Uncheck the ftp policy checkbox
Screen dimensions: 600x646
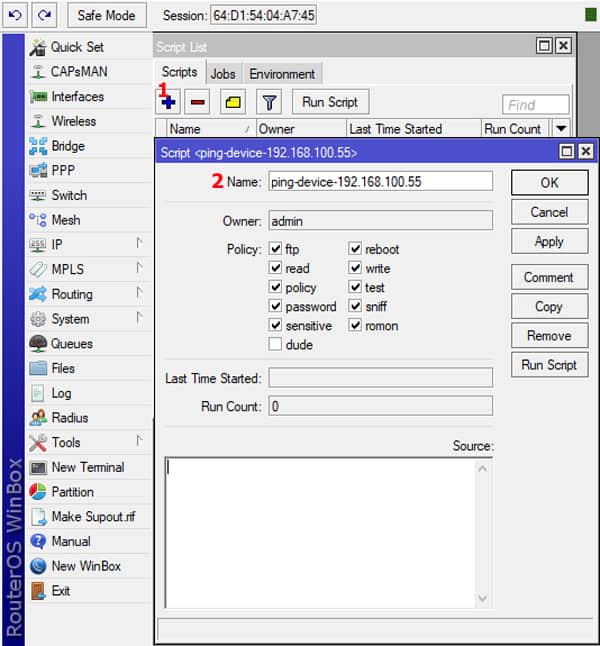[x=275, y=249]
